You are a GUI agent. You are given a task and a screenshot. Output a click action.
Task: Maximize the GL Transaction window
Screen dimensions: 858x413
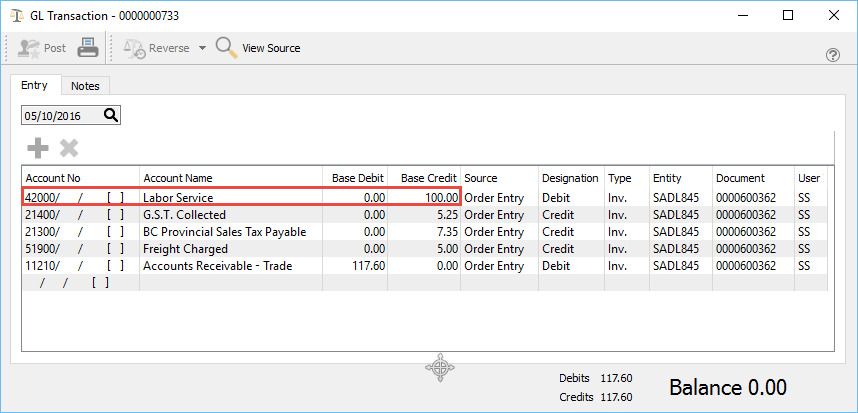click(x=788, y=15)
